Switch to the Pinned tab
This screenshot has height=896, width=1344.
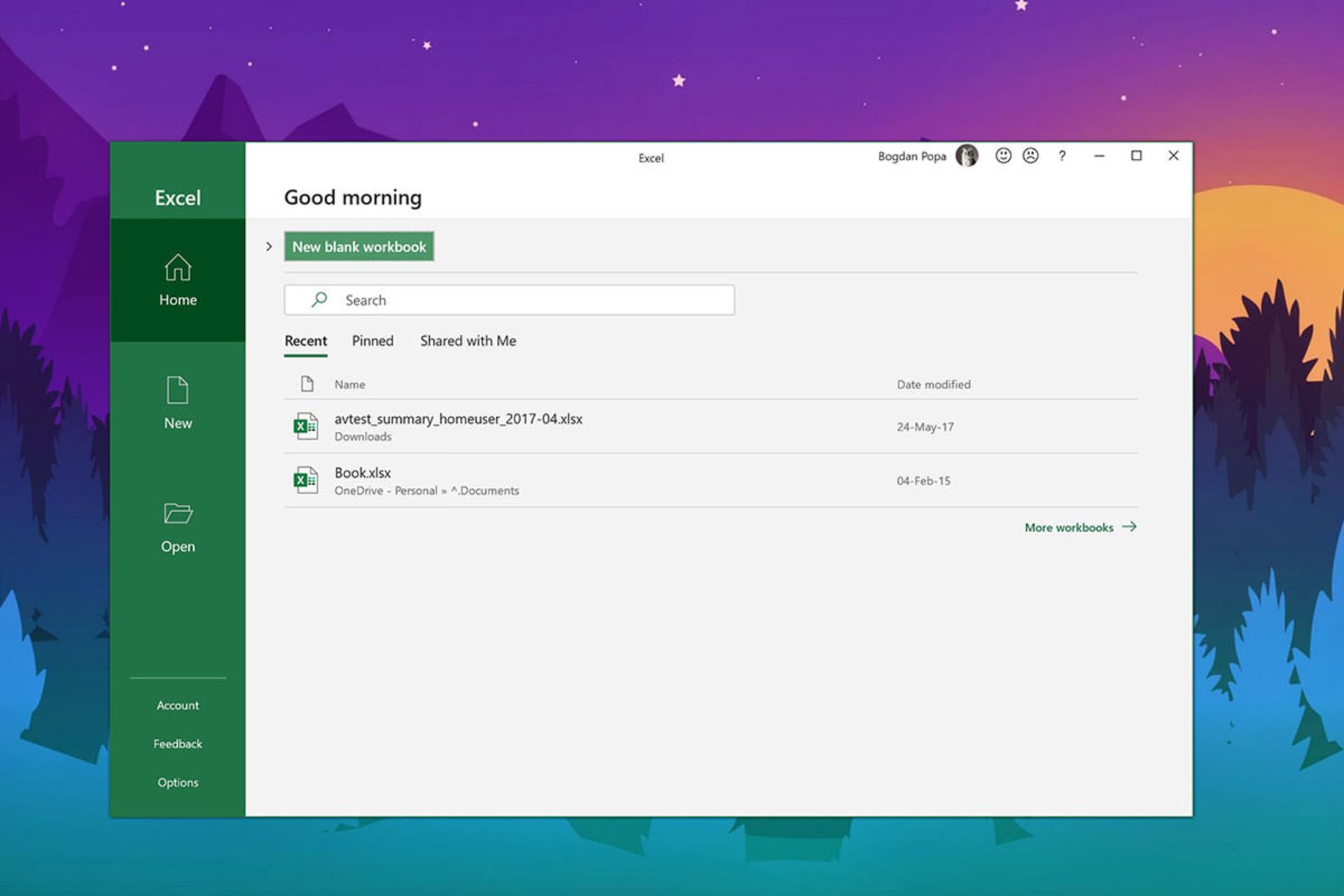(372, 341)
